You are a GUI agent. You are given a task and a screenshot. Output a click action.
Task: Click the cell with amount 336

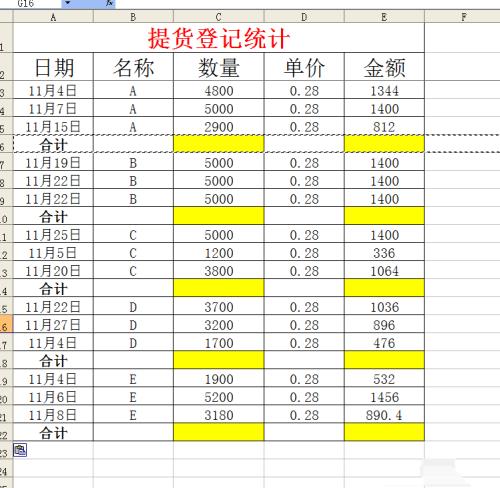click(384, 252)
